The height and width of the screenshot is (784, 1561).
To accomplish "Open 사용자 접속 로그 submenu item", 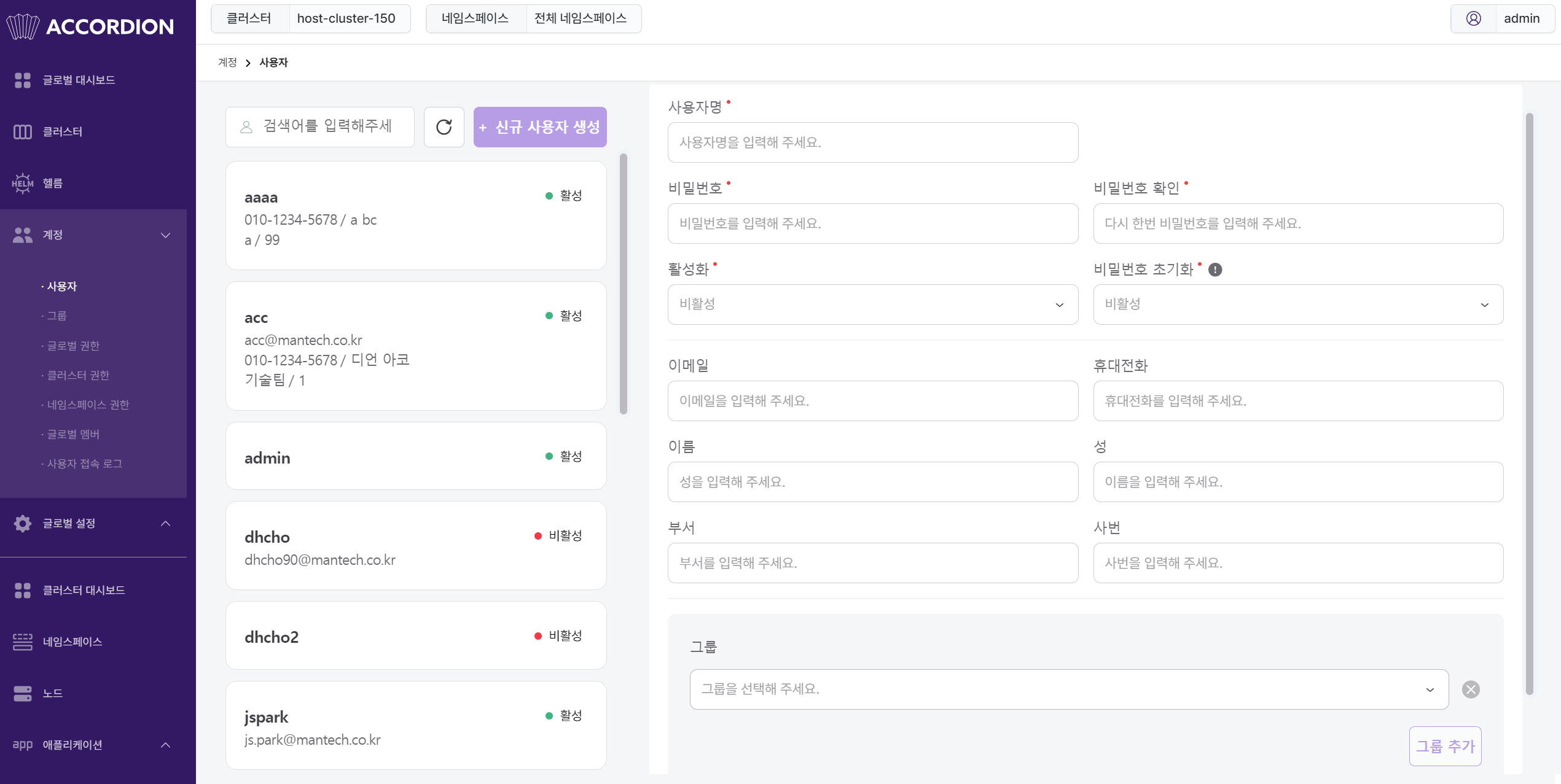I will pos(85,464).
